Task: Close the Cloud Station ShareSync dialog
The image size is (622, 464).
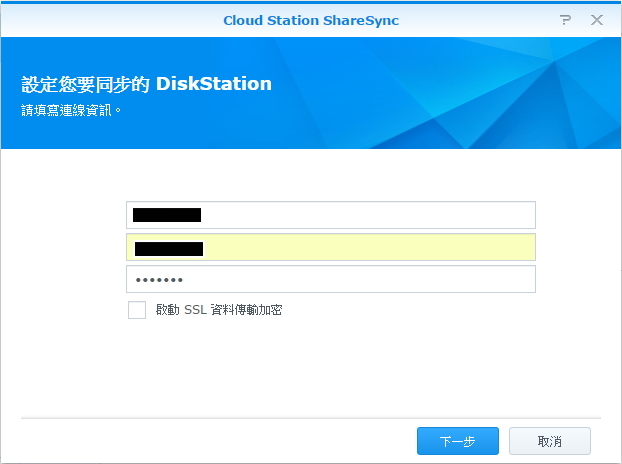Action: click(x=597, y=20)
